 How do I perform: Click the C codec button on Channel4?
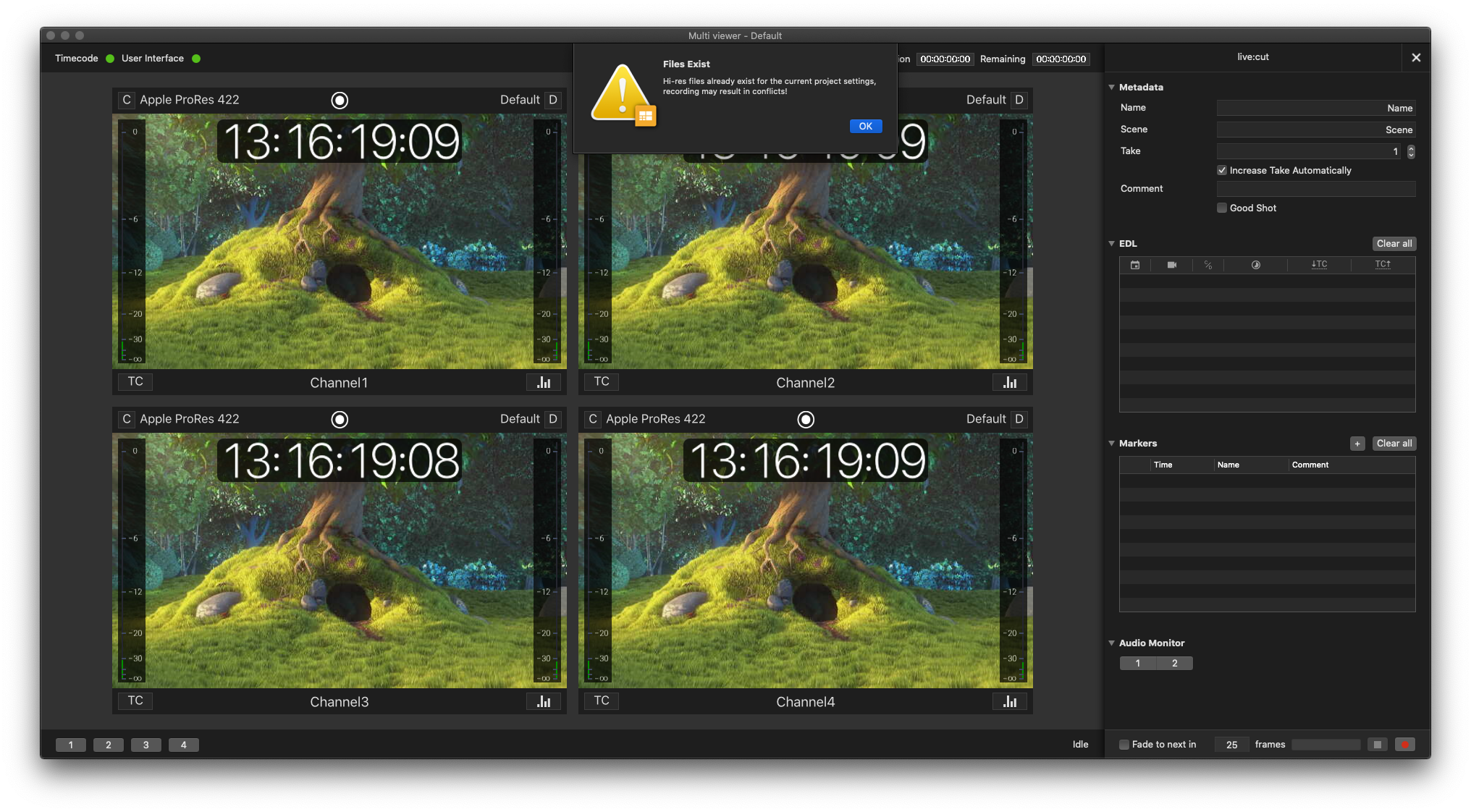pyautogui.click(x=593, y=419)
